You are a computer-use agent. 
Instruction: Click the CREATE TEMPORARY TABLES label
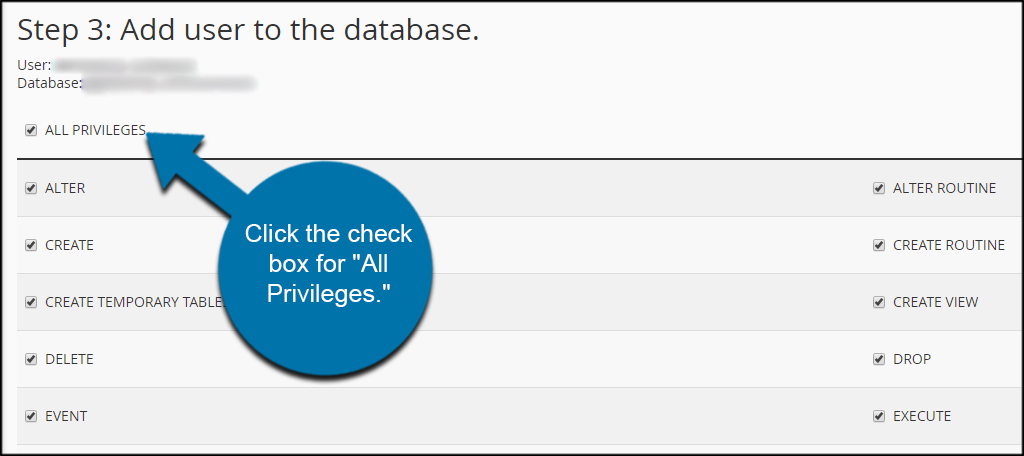tap(135, 302)
